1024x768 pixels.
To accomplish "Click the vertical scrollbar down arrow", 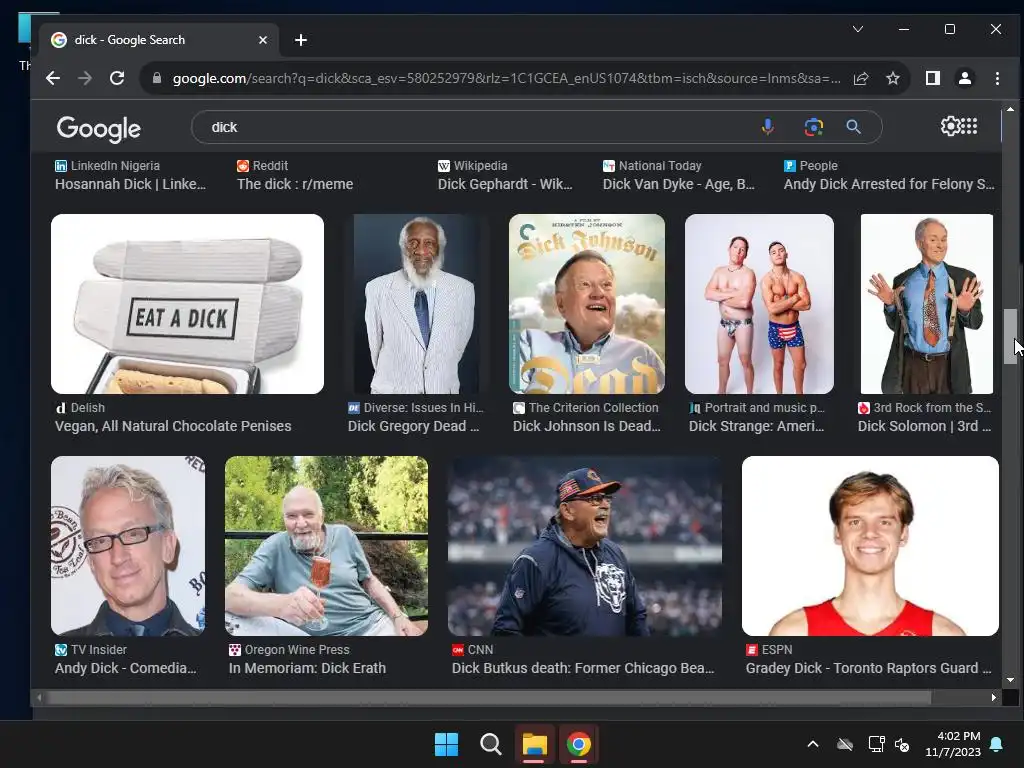I will click(1010, 680).
